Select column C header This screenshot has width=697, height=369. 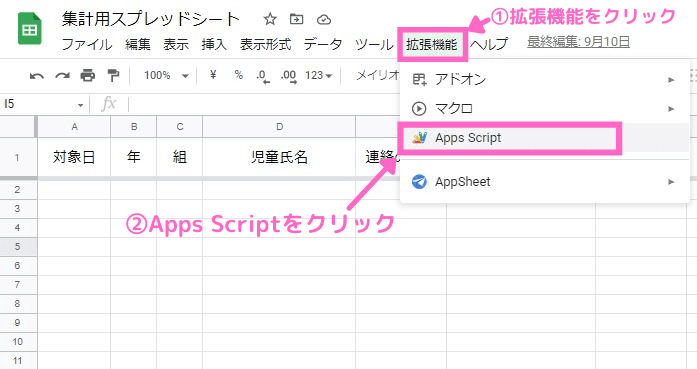pos(180,127)
